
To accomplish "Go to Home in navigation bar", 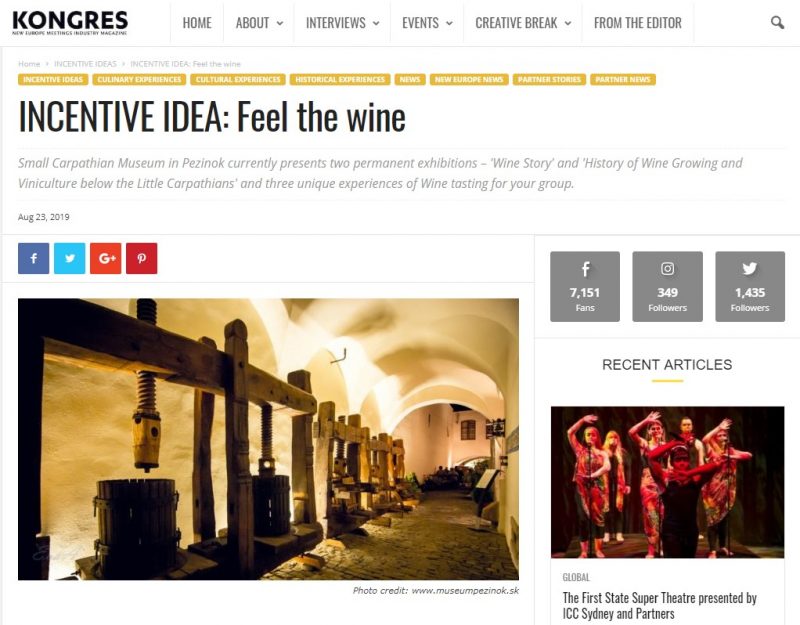I will point(197,23).
